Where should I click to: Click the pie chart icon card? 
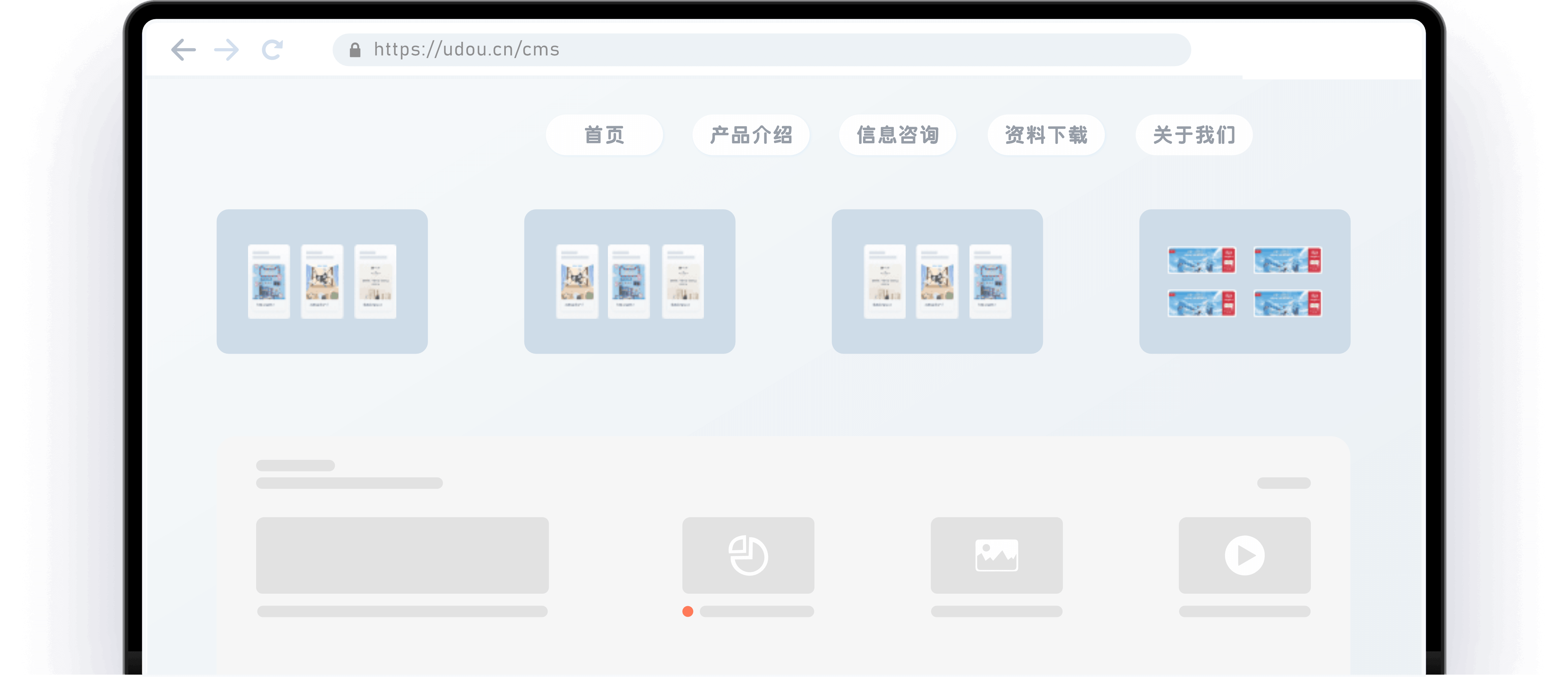click(x=748, y=555)
